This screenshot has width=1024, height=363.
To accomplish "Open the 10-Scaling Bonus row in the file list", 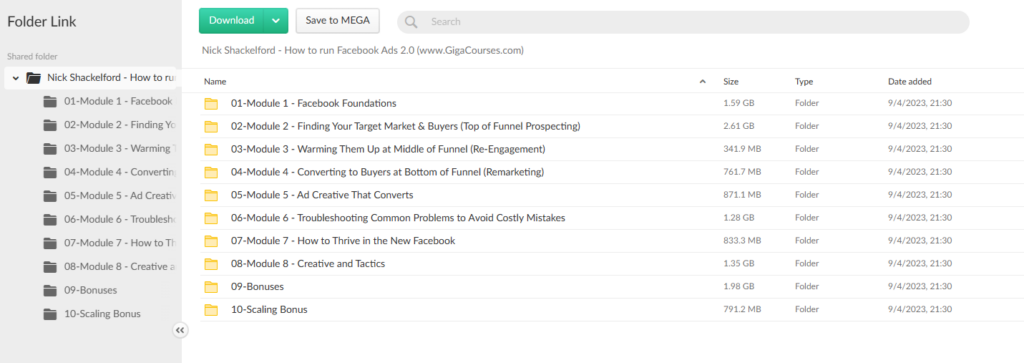I will 612,309.
